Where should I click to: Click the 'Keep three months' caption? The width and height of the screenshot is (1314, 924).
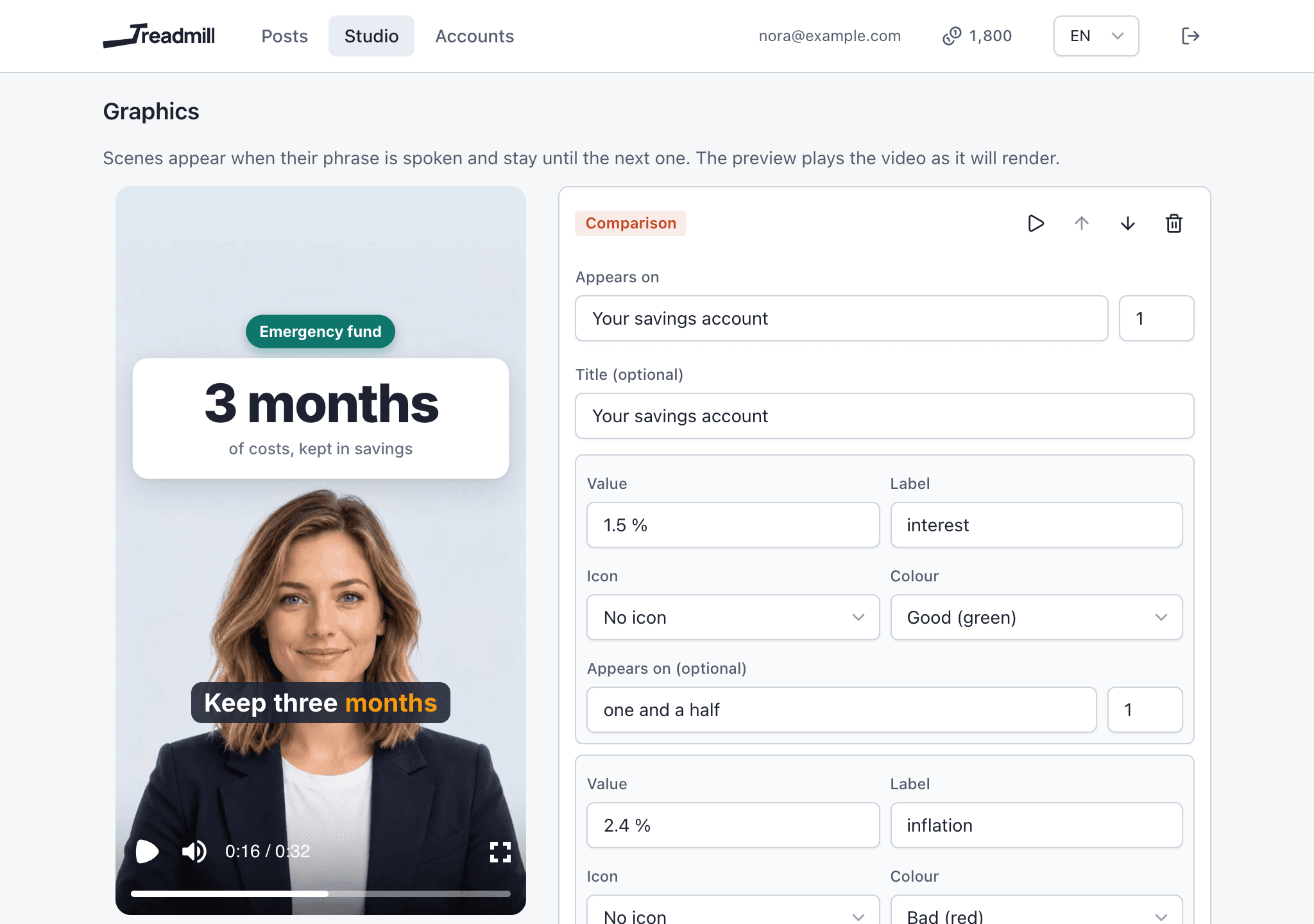[321, 703]
